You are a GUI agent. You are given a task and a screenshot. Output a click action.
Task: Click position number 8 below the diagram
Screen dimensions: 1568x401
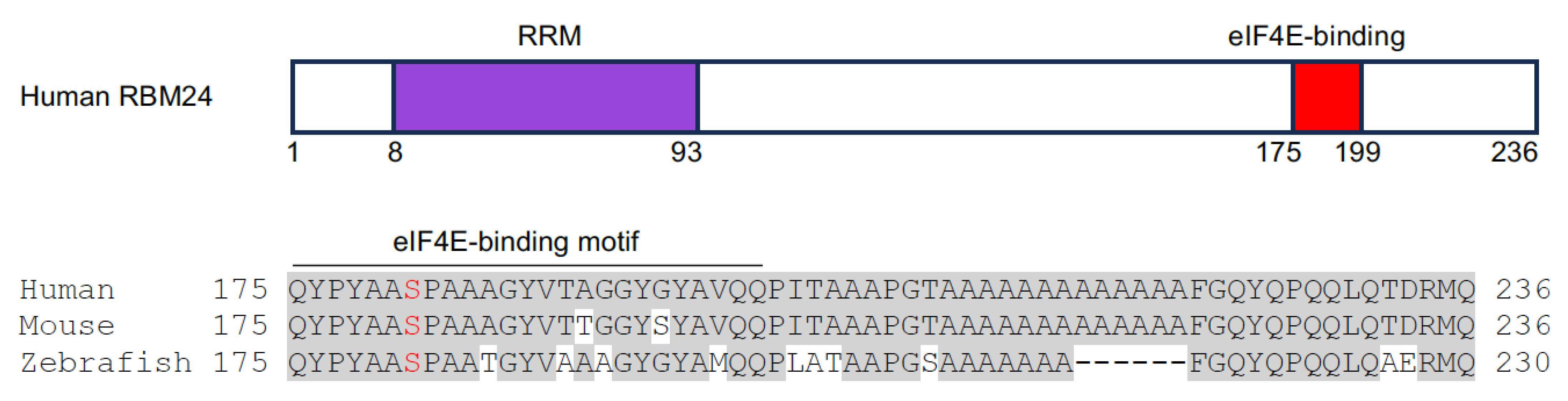[395, 152]
